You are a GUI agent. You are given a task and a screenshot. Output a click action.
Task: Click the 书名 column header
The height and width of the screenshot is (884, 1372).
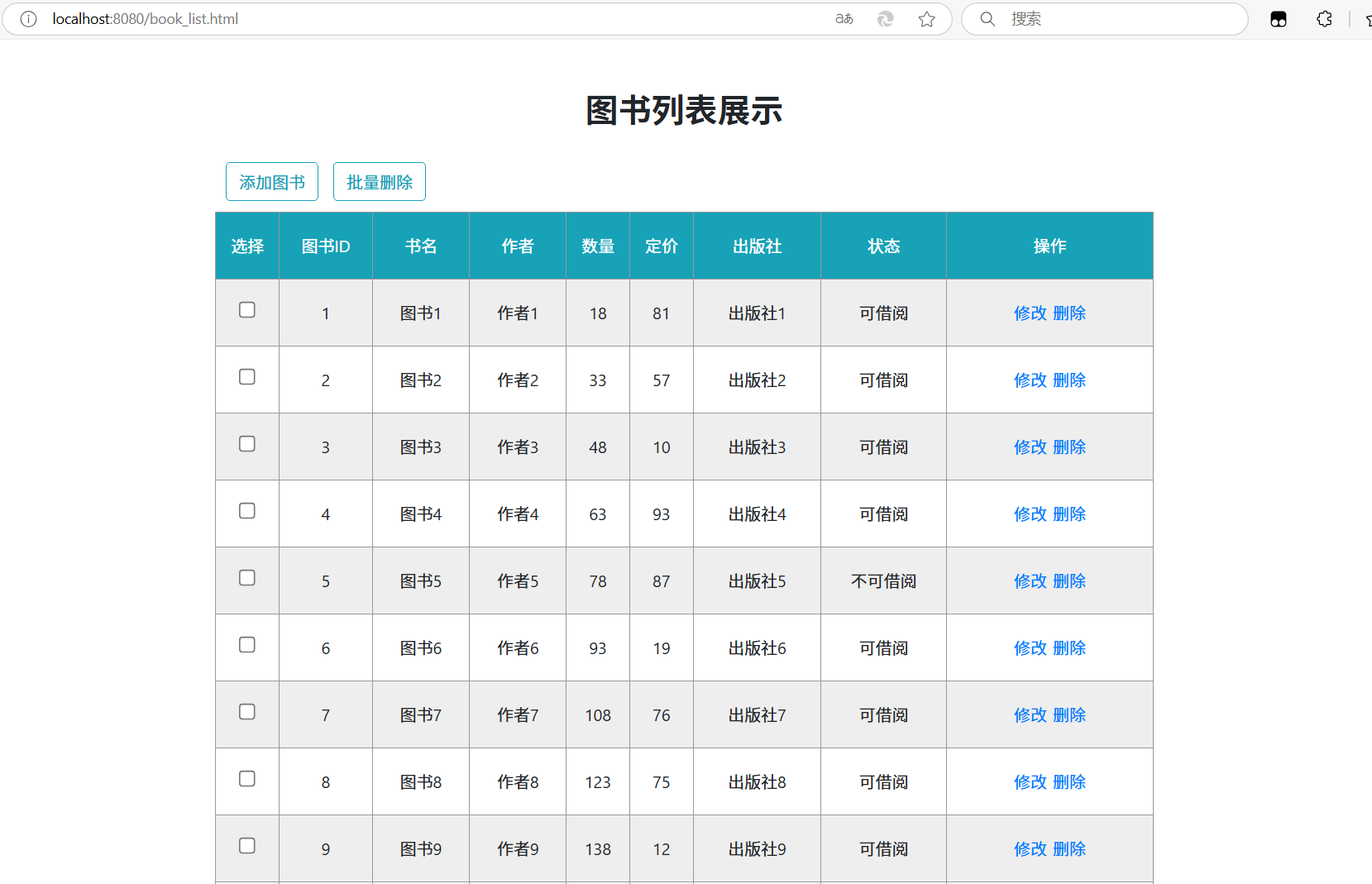pyautogui.click(x=421, y=246)
